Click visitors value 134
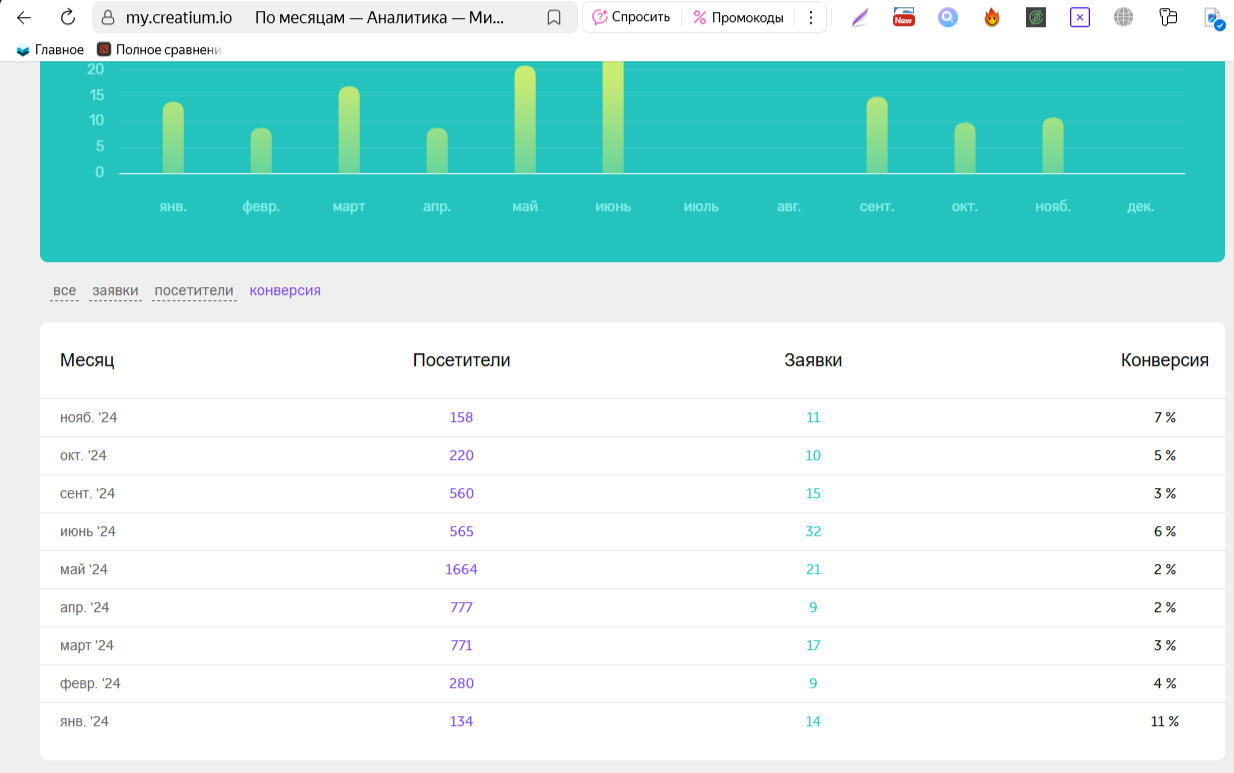Image resolution: width=1234 pixels, height=773 pixels. (461, 721)
